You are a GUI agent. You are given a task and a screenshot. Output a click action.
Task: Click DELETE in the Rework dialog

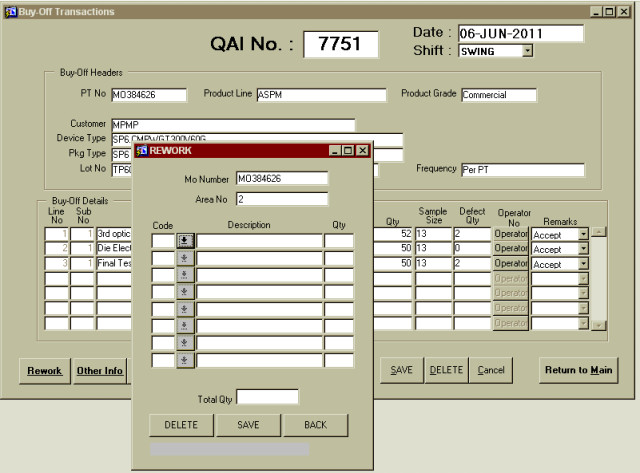(181, 425)
